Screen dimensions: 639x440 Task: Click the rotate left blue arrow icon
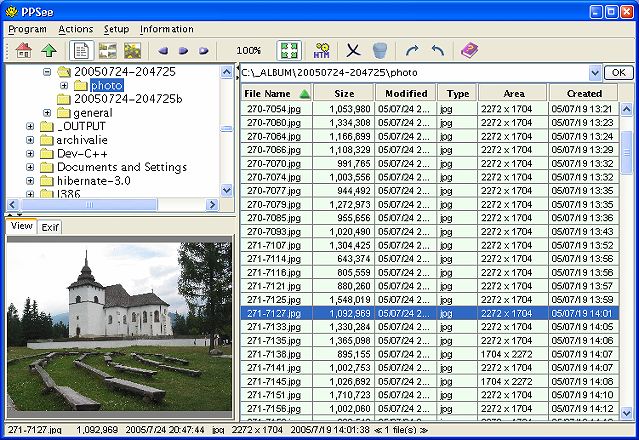tap(437, 50)
